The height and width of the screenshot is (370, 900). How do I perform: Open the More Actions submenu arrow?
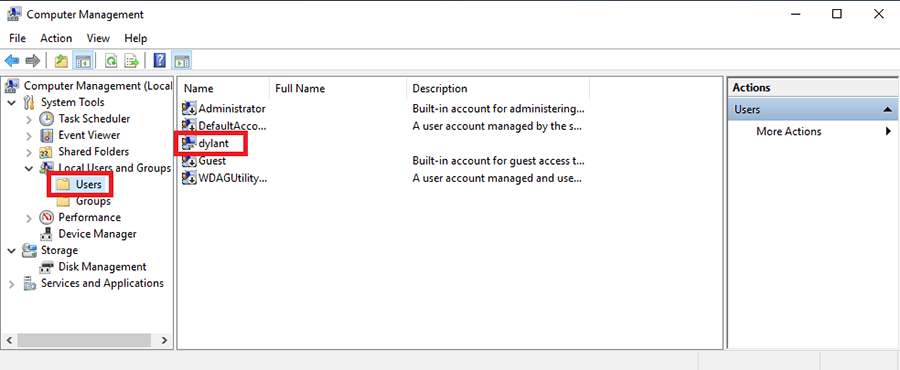tap(889, 131)
